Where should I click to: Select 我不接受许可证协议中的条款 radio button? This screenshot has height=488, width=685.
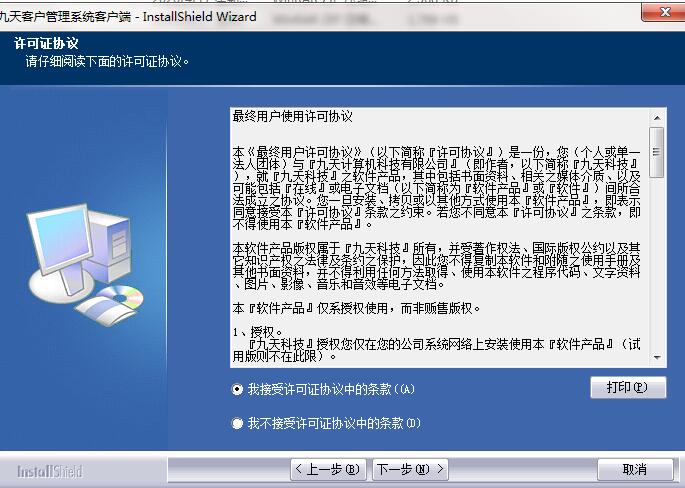pos(237,423)
